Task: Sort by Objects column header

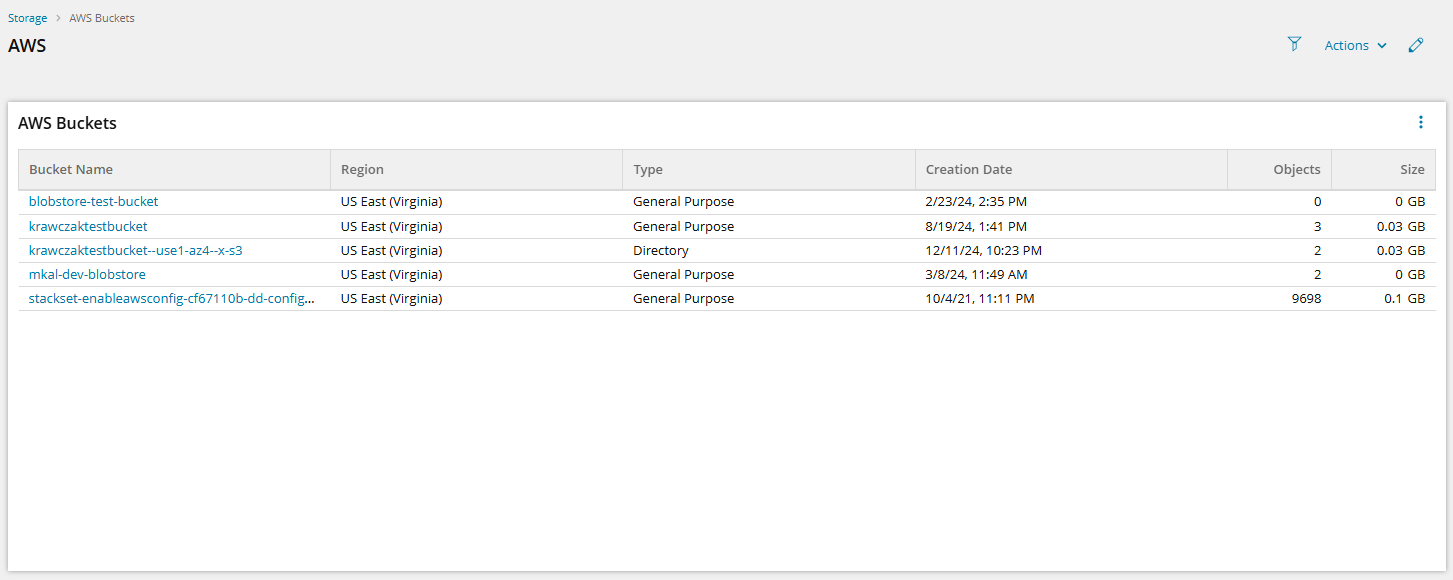Action: (1296, 170)
